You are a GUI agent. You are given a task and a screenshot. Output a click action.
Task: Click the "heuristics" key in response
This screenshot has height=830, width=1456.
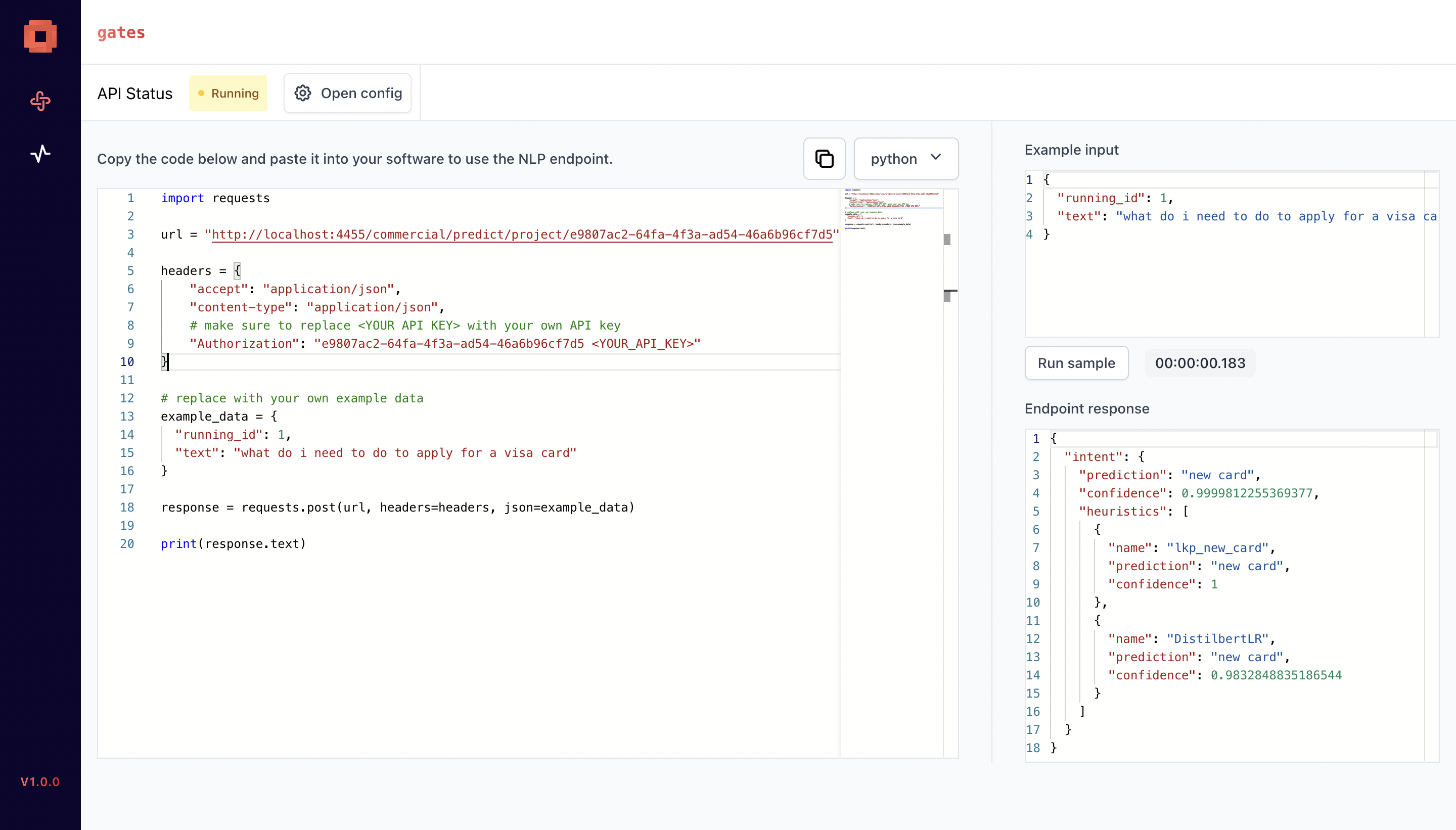pyautogui.click(x=1122, y=512)
